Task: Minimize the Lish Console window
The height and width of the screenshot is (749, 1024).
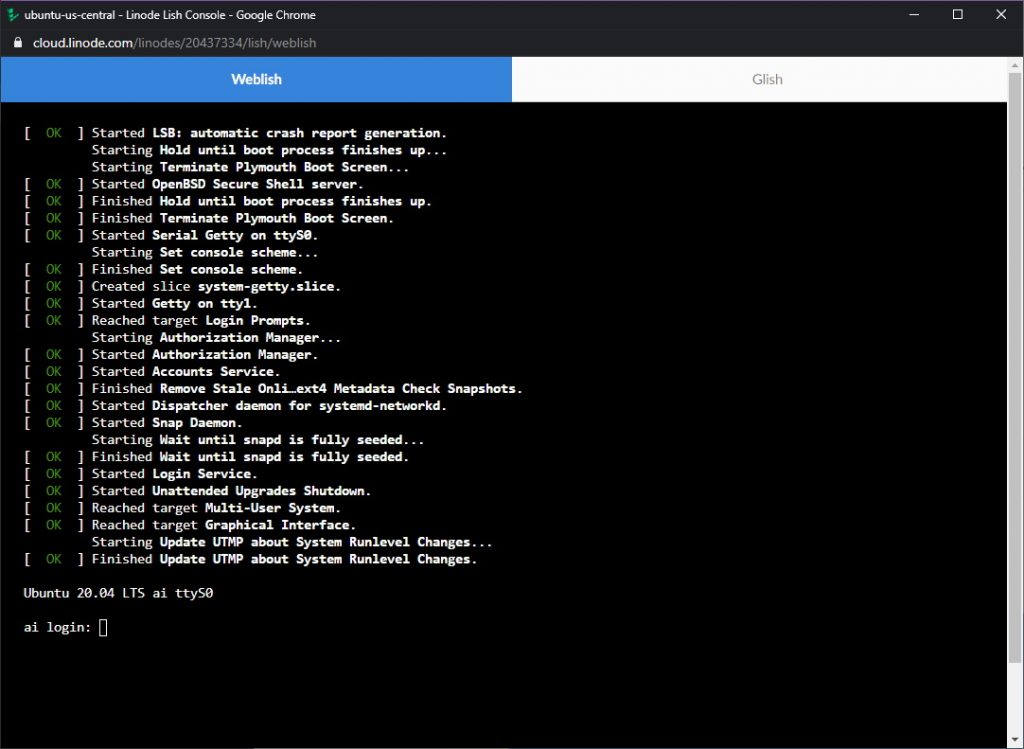Action: coord(914,14)
